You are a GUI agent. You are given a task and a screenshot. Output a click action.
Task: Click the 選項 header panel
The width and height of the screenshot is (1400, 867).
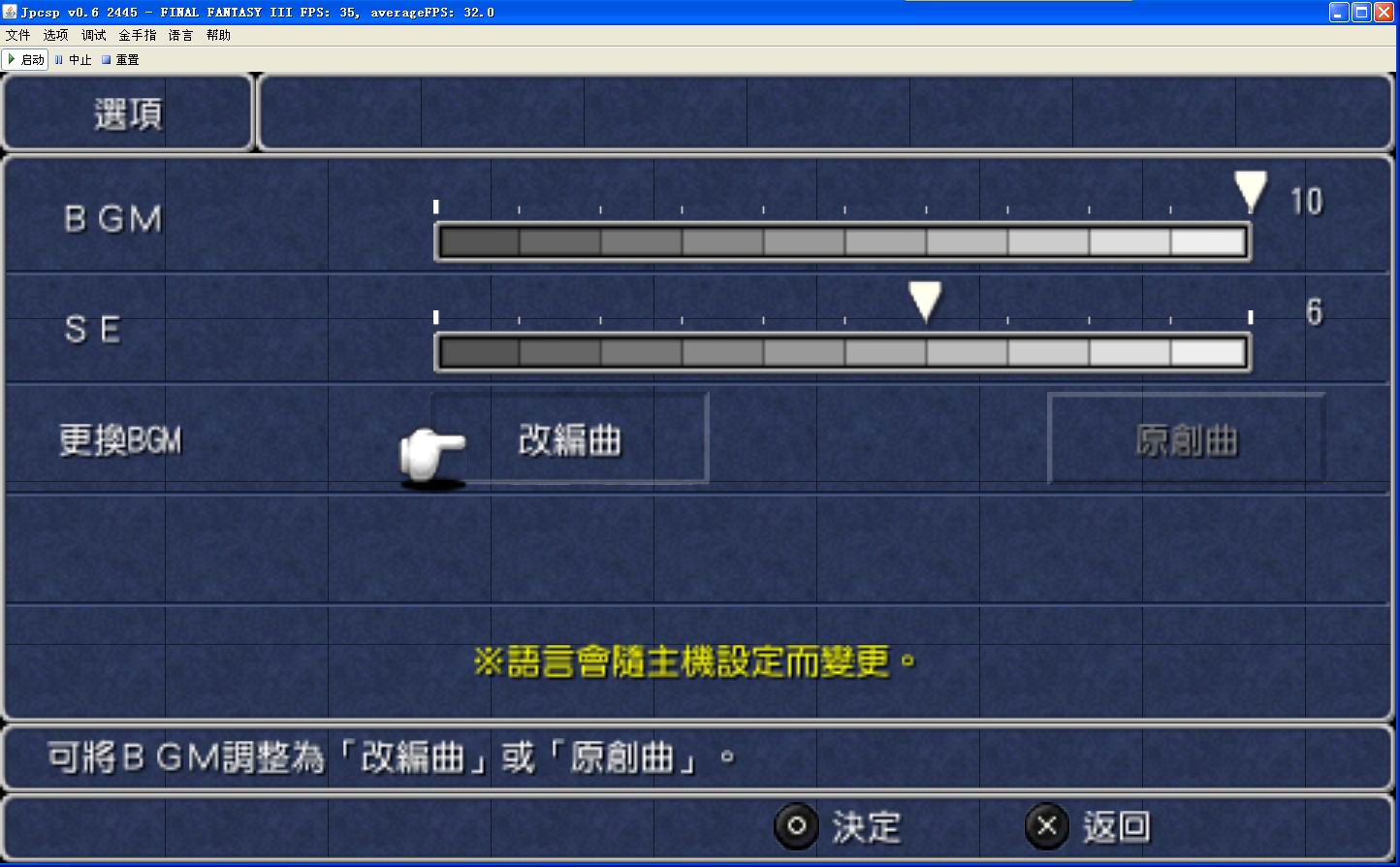(x=128, y=113)
